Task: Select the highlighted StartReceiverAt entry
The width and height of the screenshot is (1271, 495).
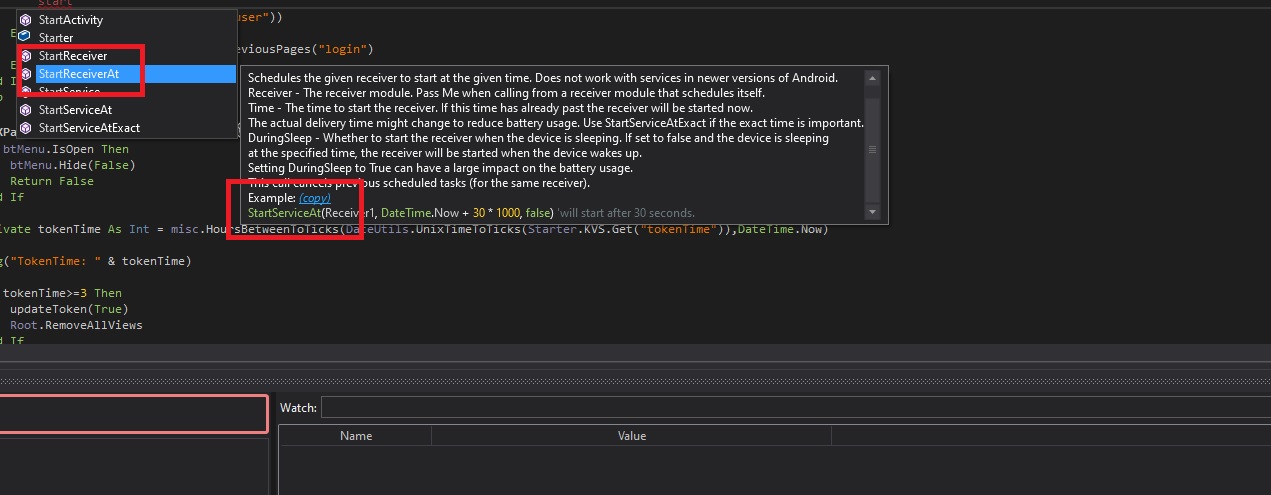Action: [78, 74]
